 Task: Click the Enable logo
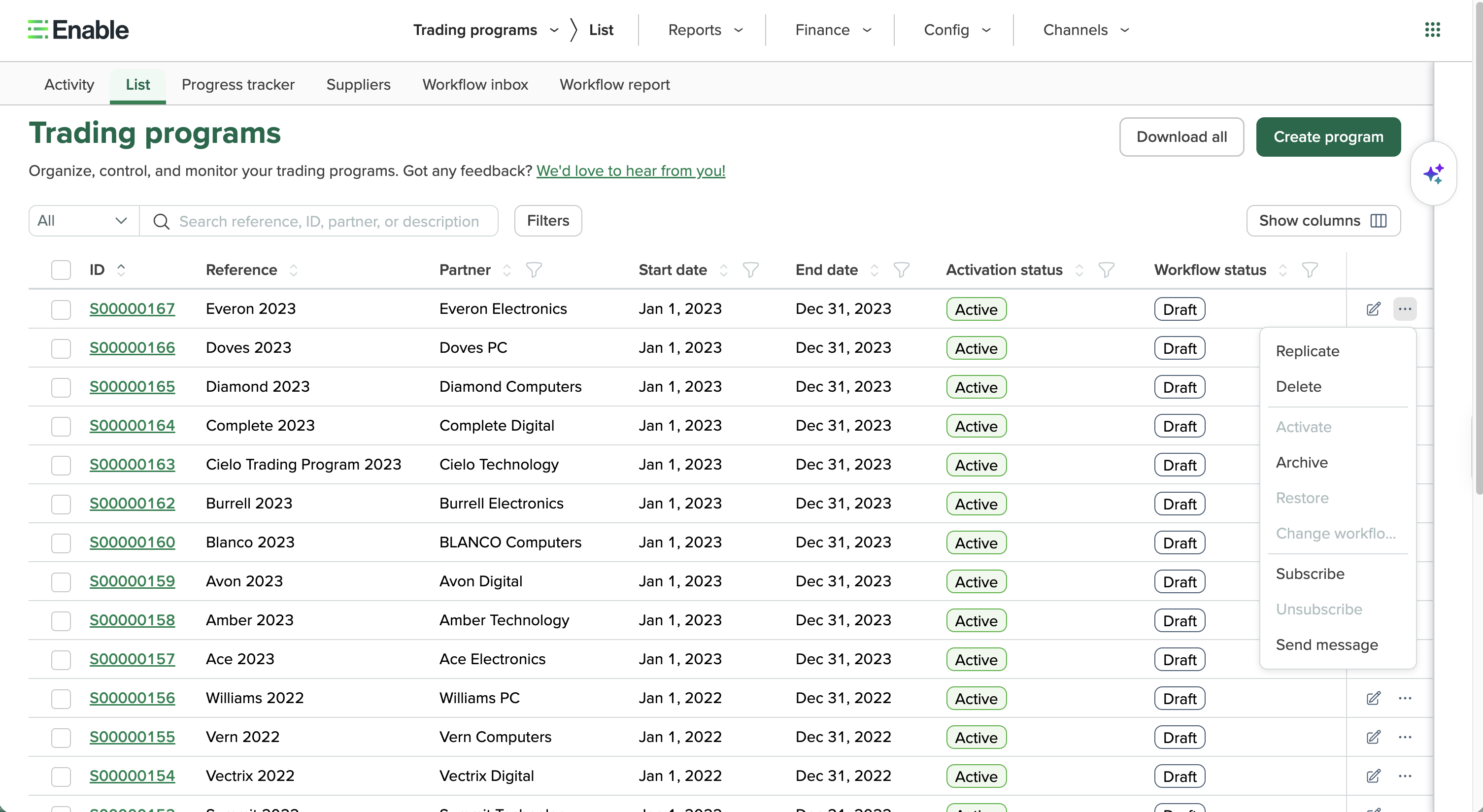(x=78, y=30)
